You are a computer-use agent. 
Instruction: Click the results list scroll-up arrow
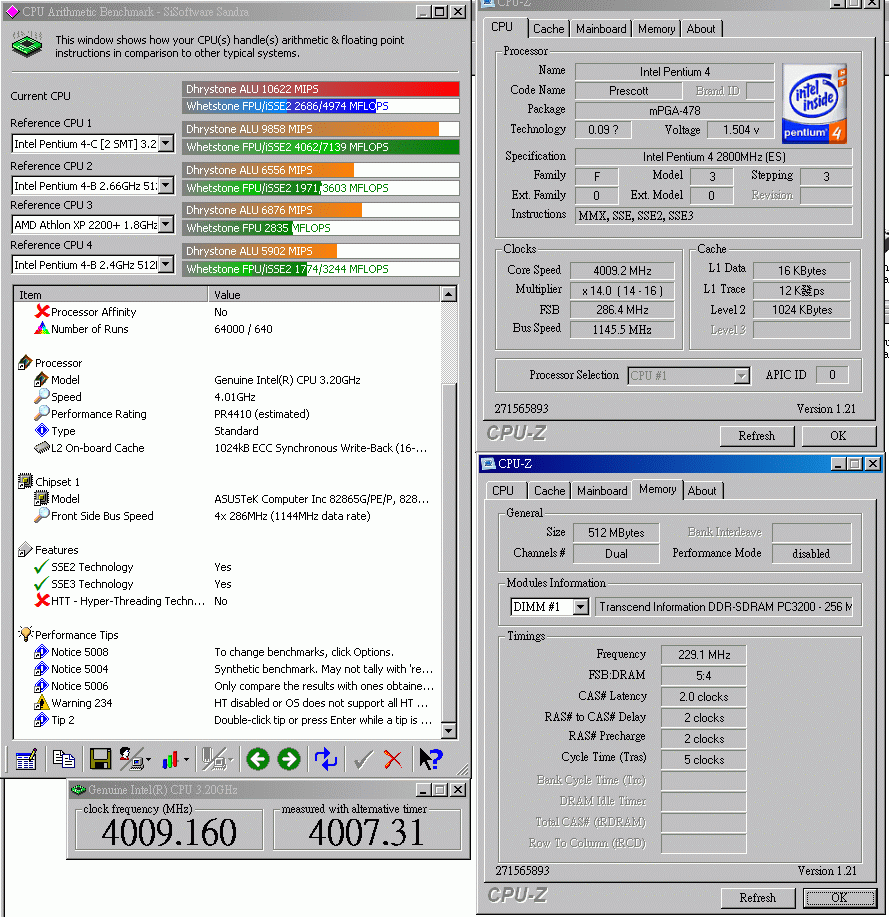tap(449, 294)
